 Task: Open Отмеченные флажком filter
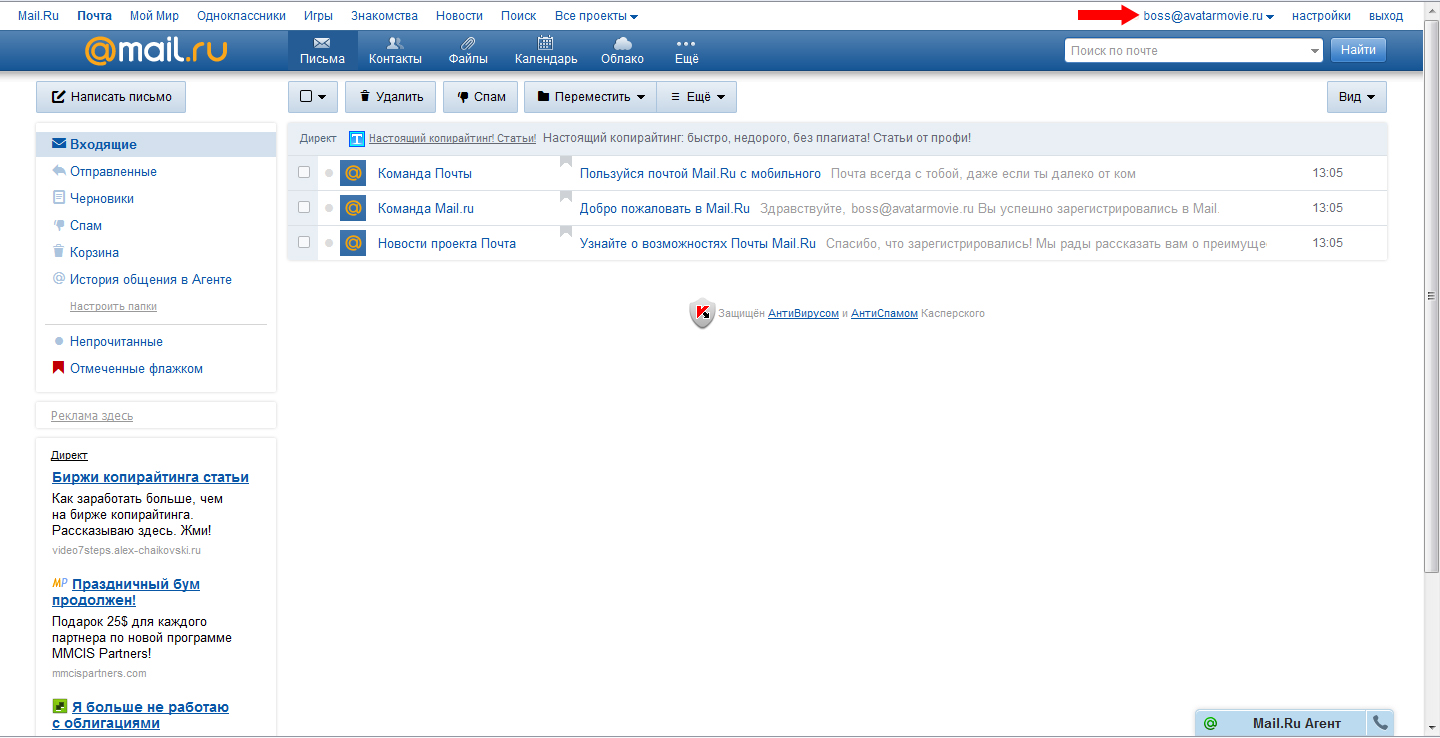click(x=136, y=369)
